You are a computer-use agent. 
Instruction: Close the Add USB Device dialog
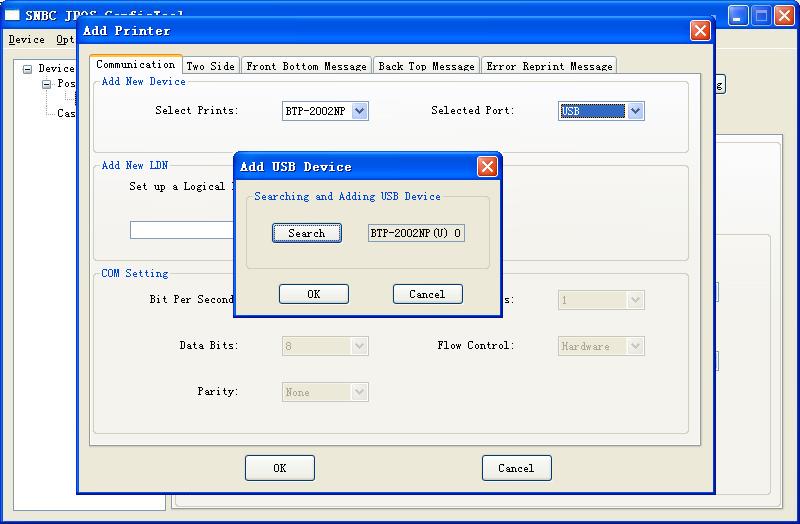click(487, 166)
